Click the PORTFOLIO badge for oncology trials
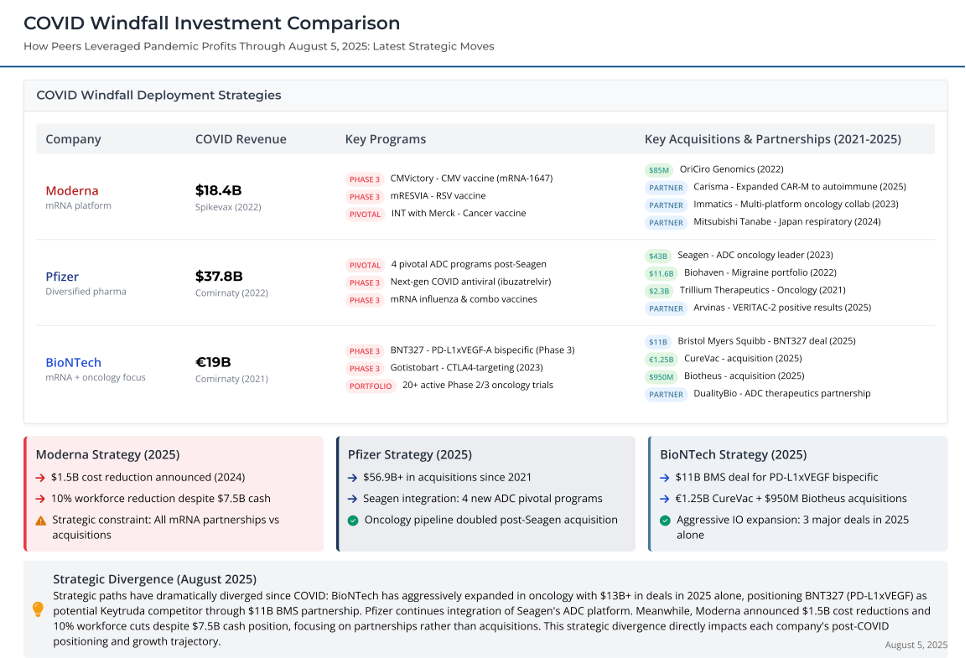The width and height of the screenshot is (966, 658). 371,386
